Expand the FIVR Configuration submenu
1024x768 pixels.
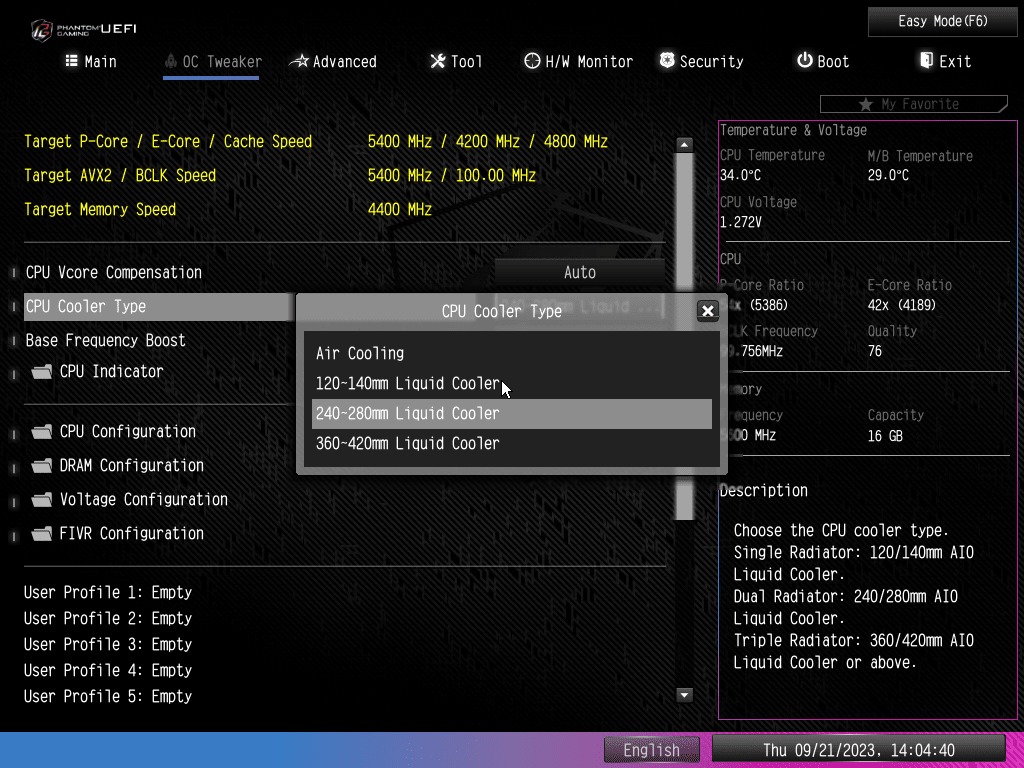pos(131,533)
